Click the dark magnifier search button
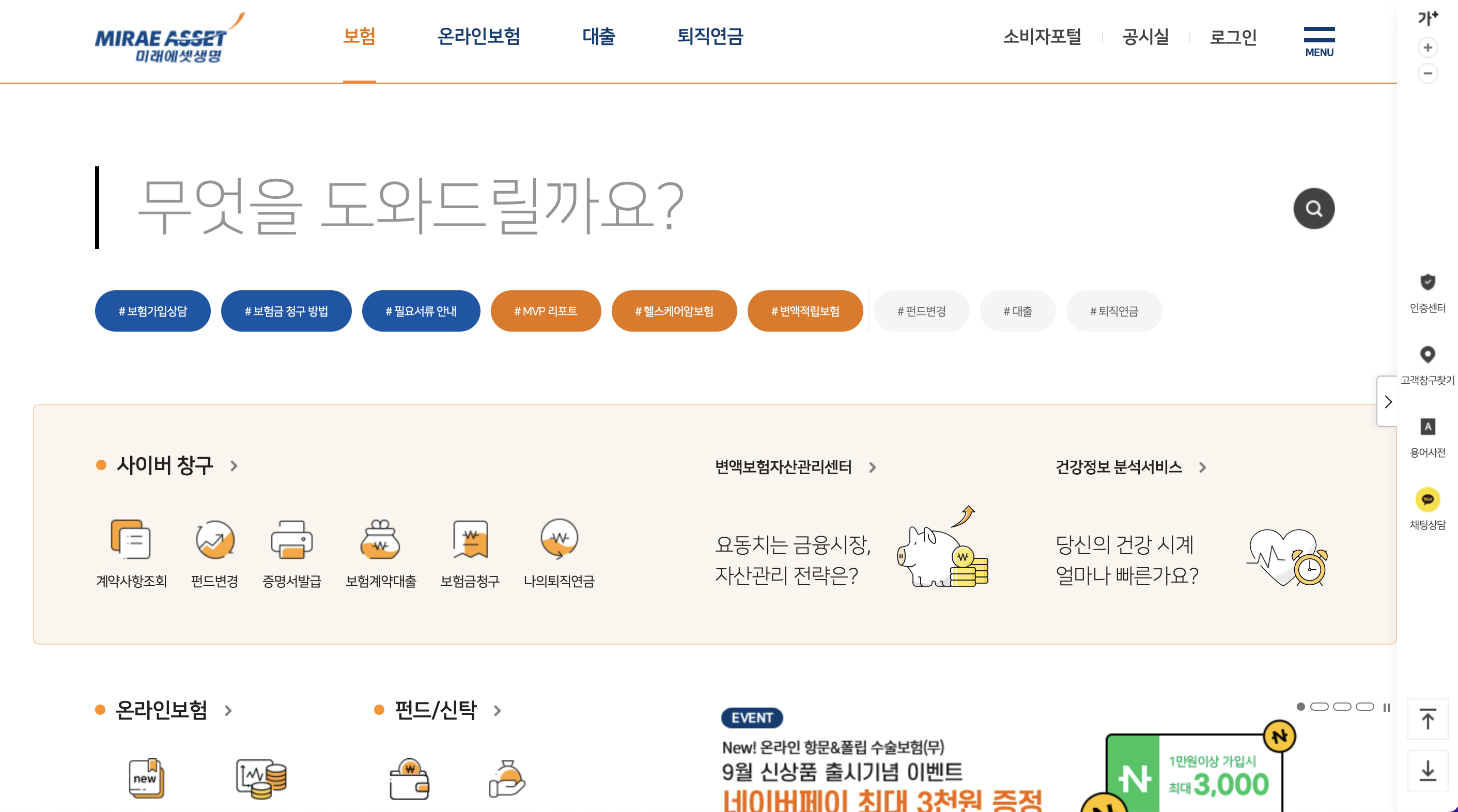The width and height of the screenshot is (1458, 812). (x=1314, y=209)
